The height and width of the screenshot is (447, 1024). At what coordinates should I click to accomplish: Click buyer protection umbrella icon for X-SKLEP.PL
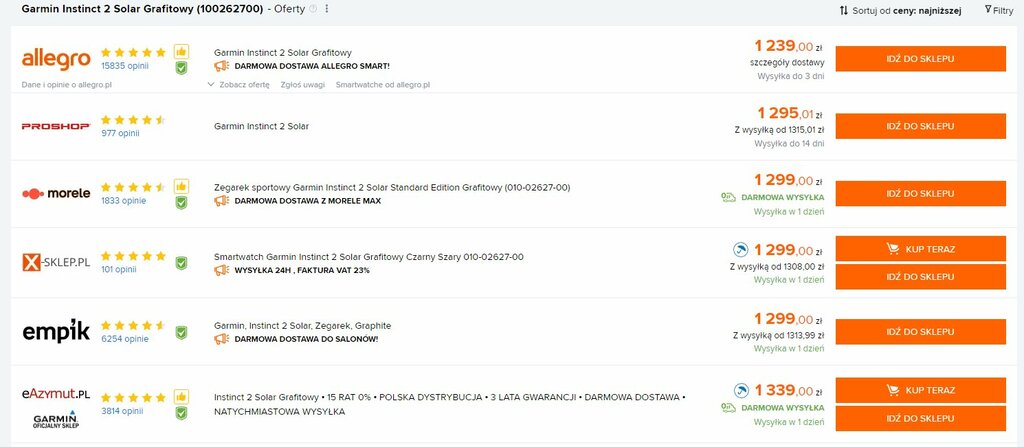tap(740, 250)
